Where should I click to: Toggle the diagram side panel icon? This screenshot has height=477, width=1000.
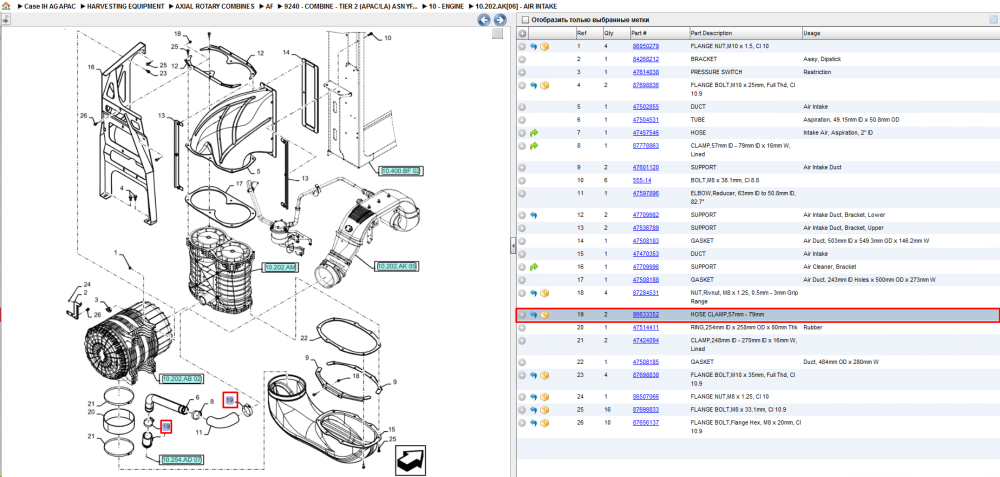click(4, 20)
